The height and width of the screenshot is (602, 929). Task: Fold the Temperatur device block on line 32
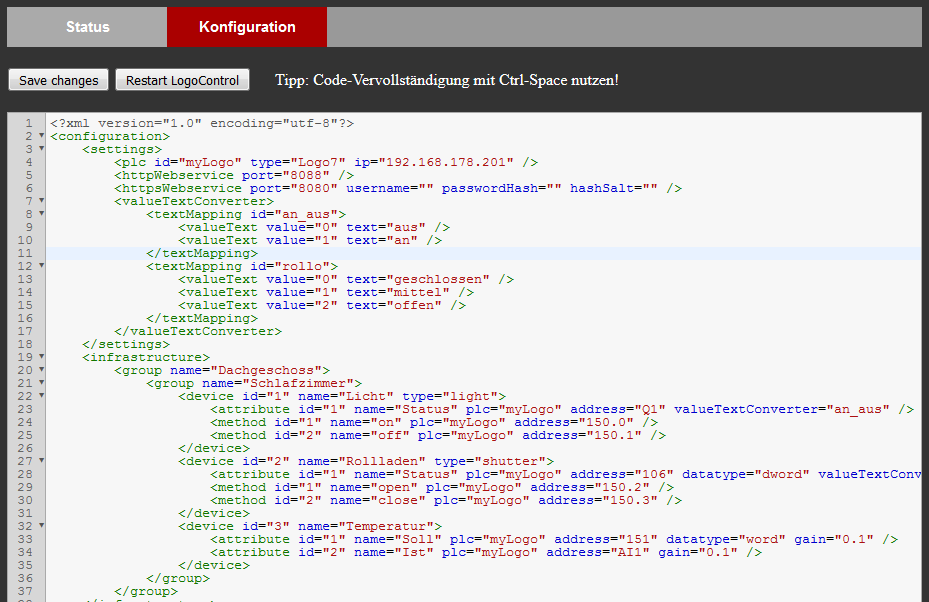click(x=41, y=526)
